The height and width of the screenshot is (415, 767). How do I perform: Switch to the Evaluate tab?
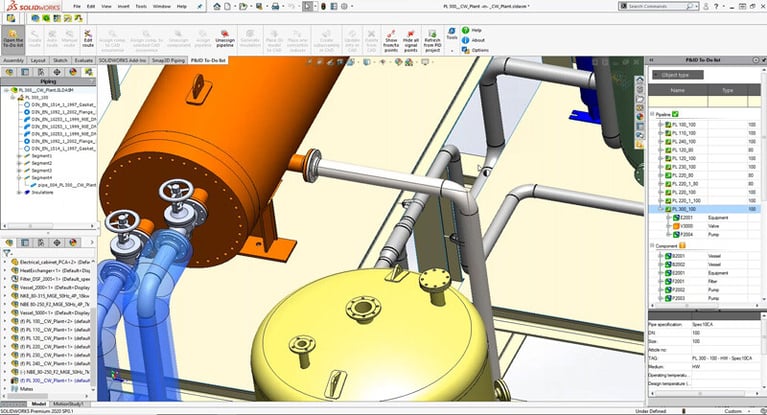point(84,60)
